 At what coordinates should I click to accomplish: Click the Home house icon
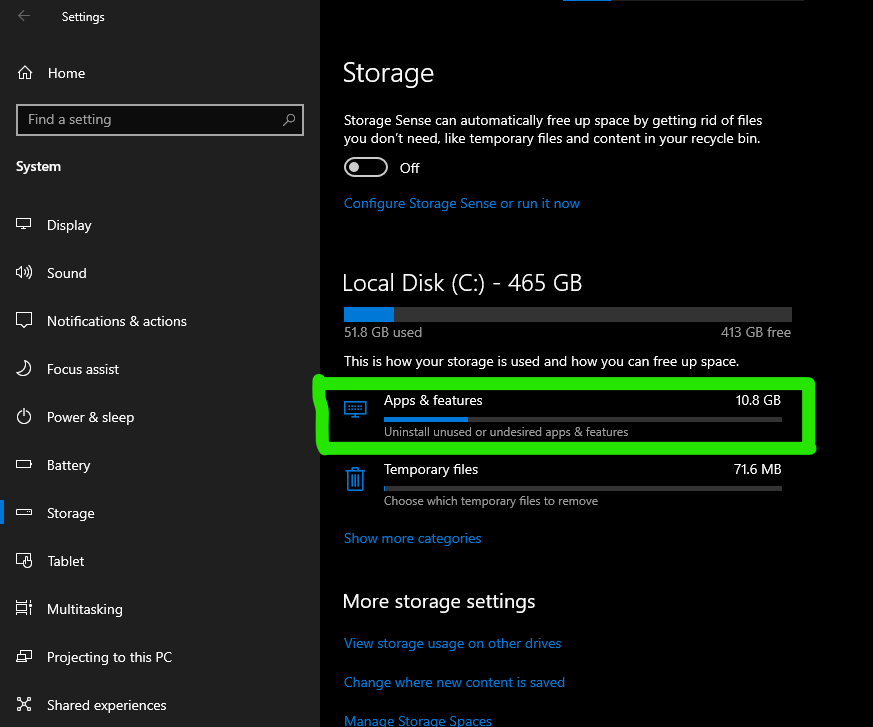[x=25, y=73]
